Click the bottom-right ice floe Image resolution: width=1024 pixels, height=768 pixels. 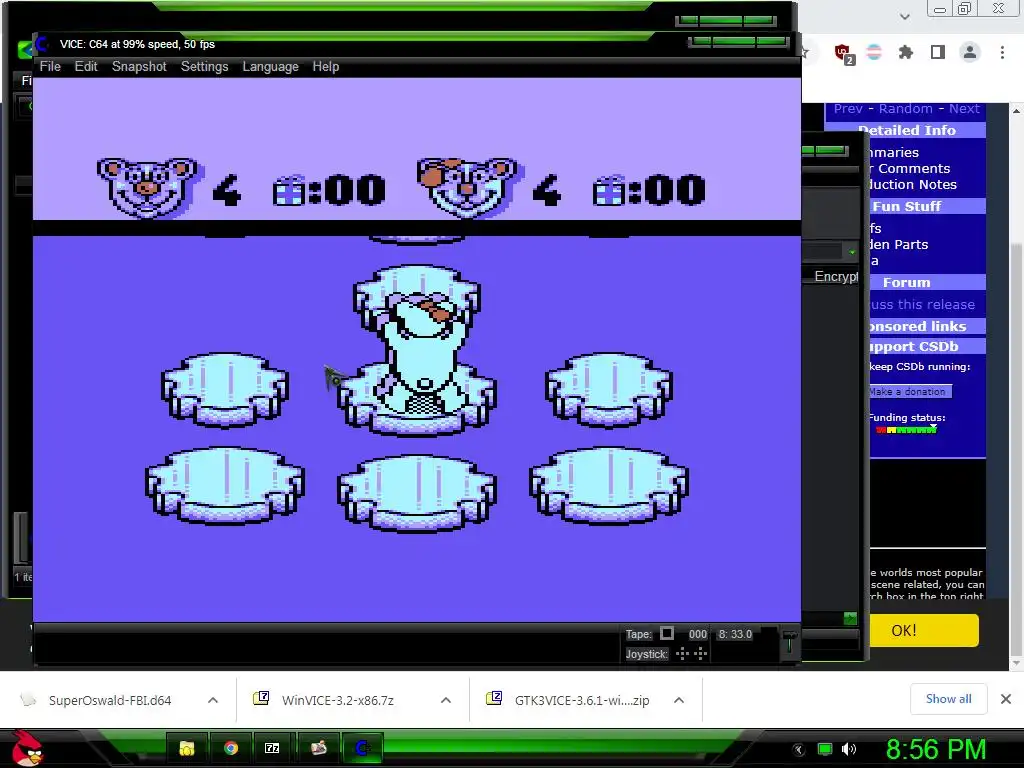609,485
